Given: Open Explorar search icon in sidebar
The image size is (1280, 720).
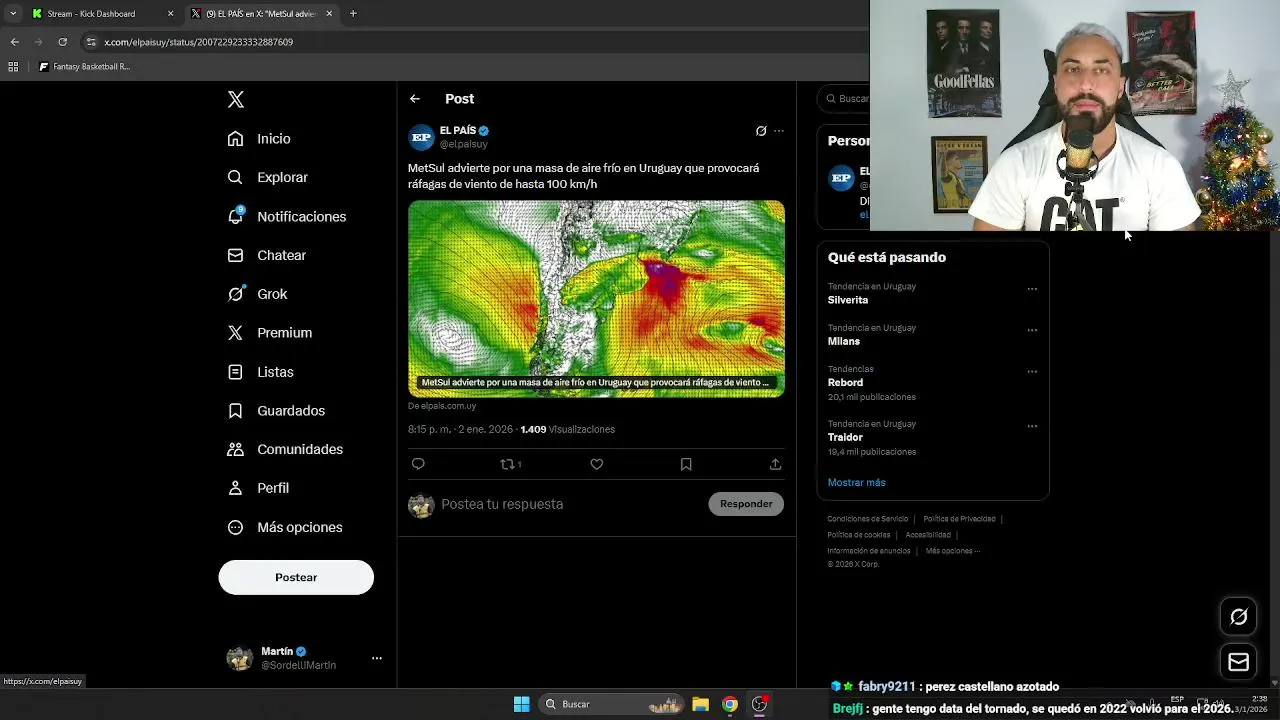Looking at the screenshot, I should click(x=235, y=177).
